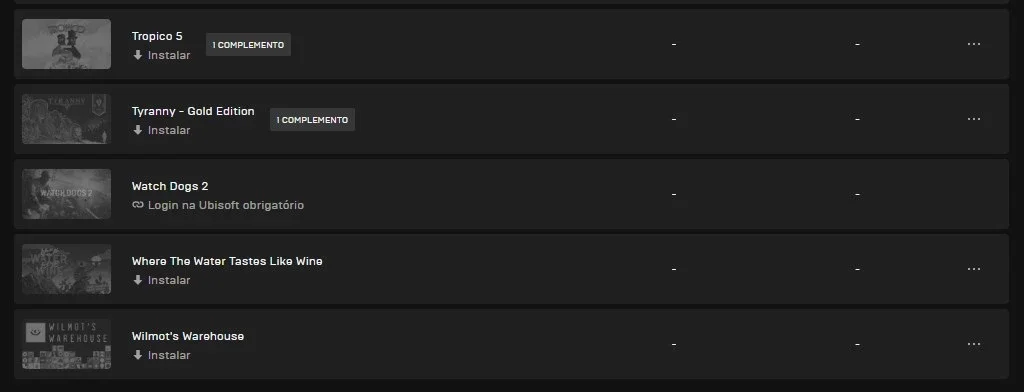This screenshot has width=1024, height=392.
Task: Click the Where The Water Tastes Like Wine thumbnail
Action: pyautogui.click(x=67, y=269)
